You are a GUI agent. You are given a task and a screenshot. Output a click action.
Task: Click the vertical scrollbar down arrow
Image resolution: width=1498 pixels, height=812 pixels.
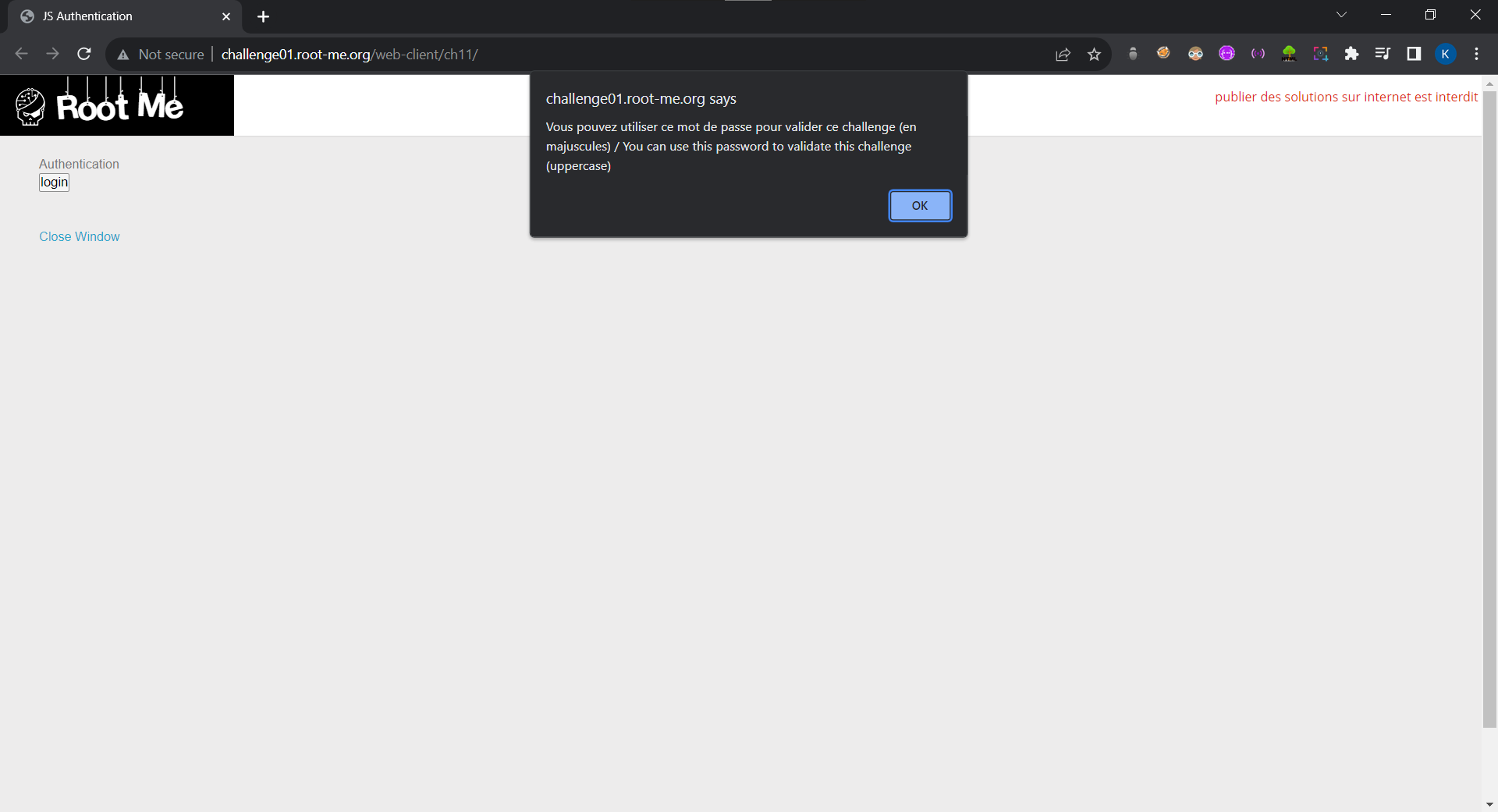1489,804
